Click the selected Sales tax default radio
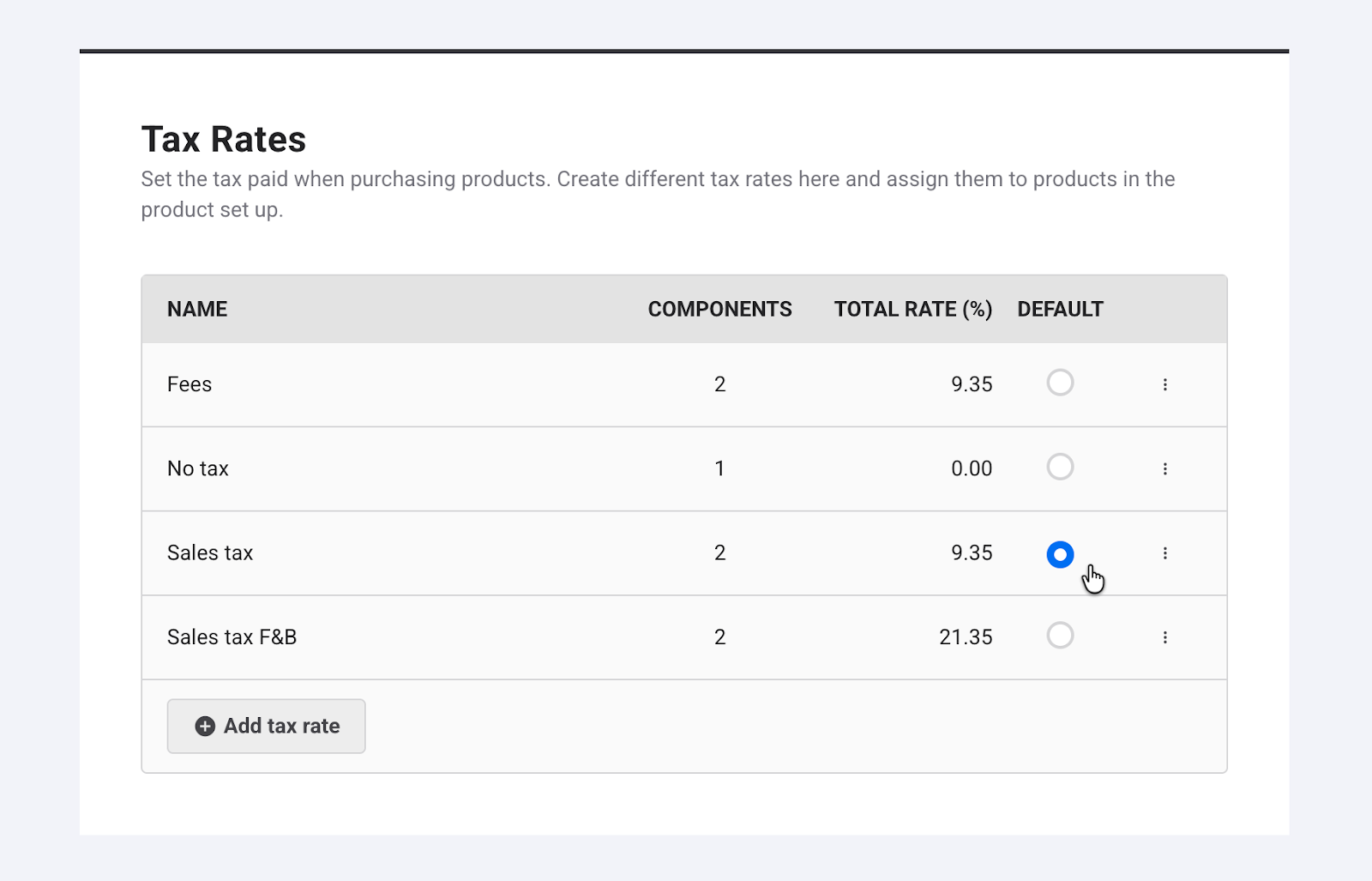This screenshot has height=881, width=1372. [1060, 555]
